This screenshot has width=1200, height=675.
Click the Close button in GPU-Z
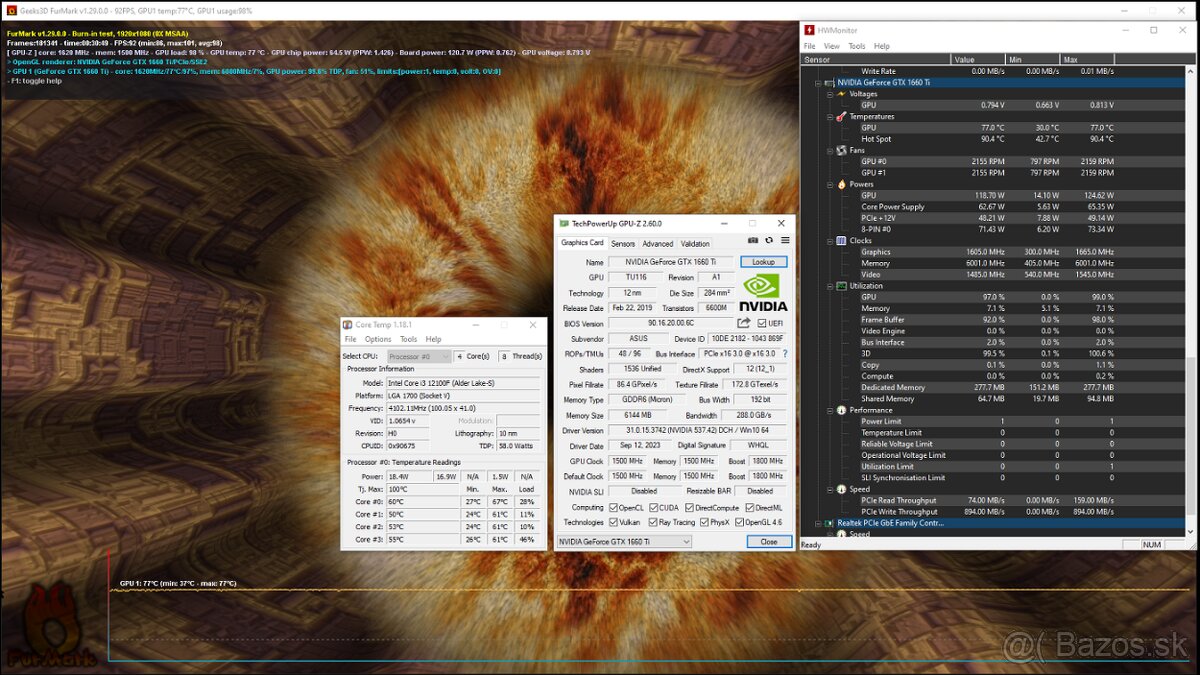point(769,541)
